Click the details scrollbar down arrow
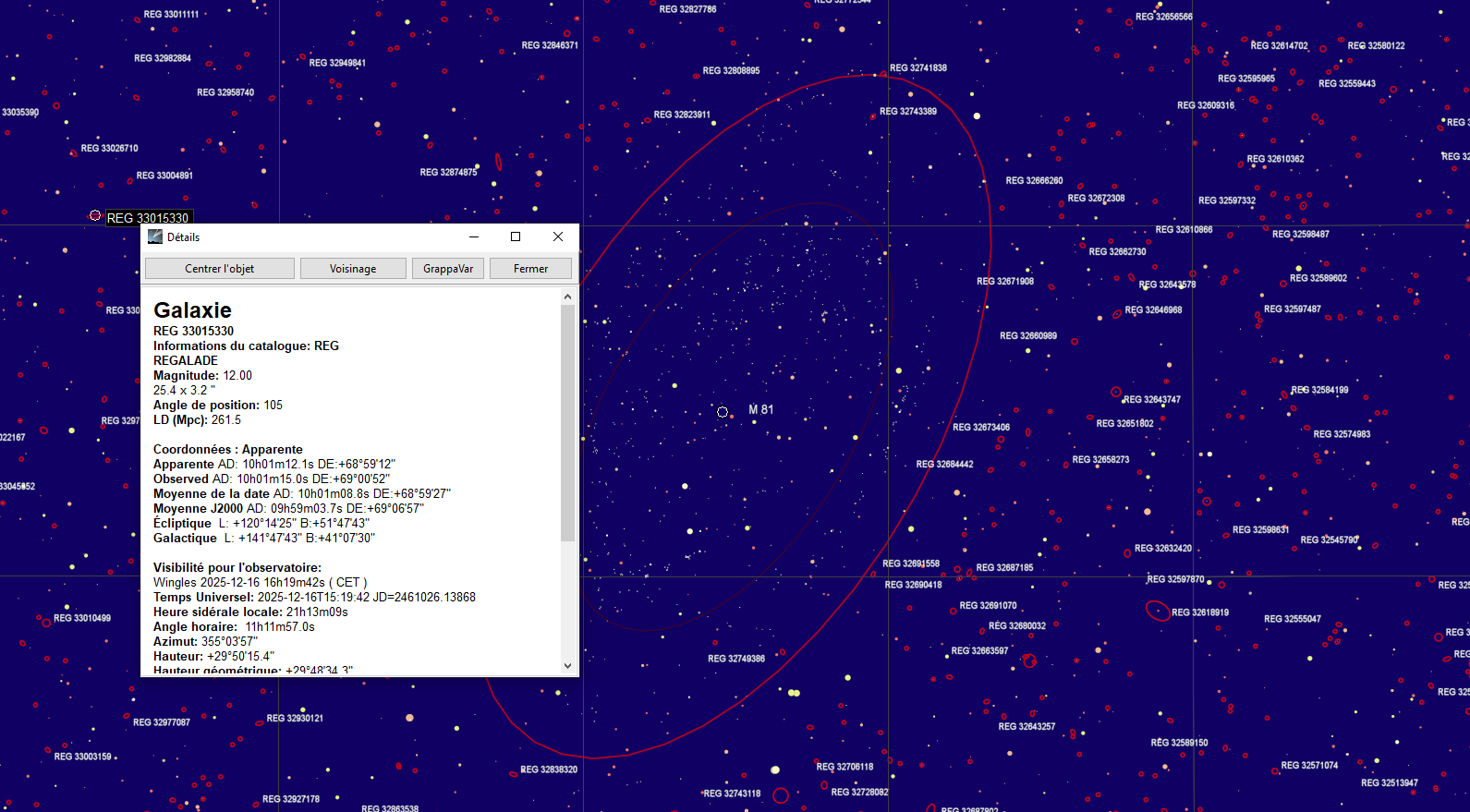 coord(567,665)
